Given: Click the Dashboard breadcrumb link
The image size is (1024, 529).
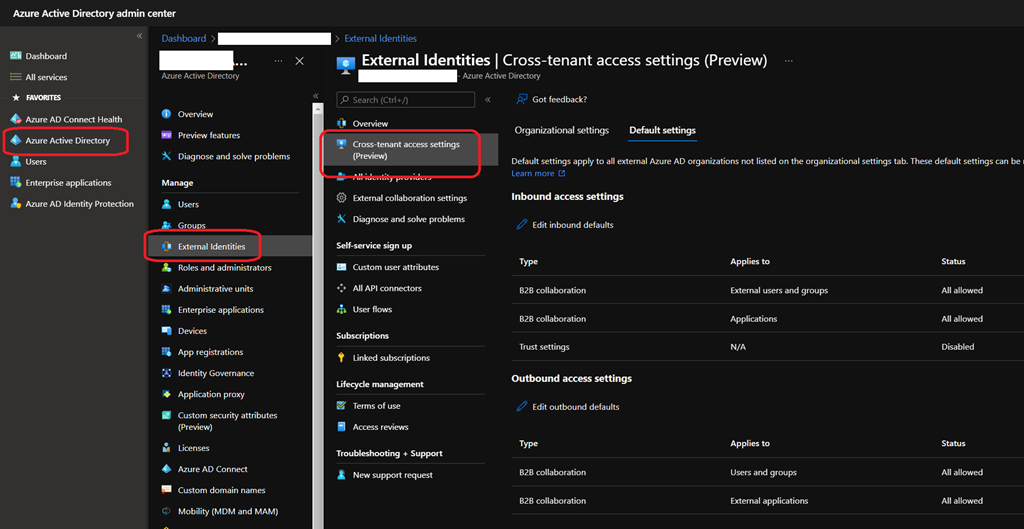Looking at the screenshot, I should (184, 39).
